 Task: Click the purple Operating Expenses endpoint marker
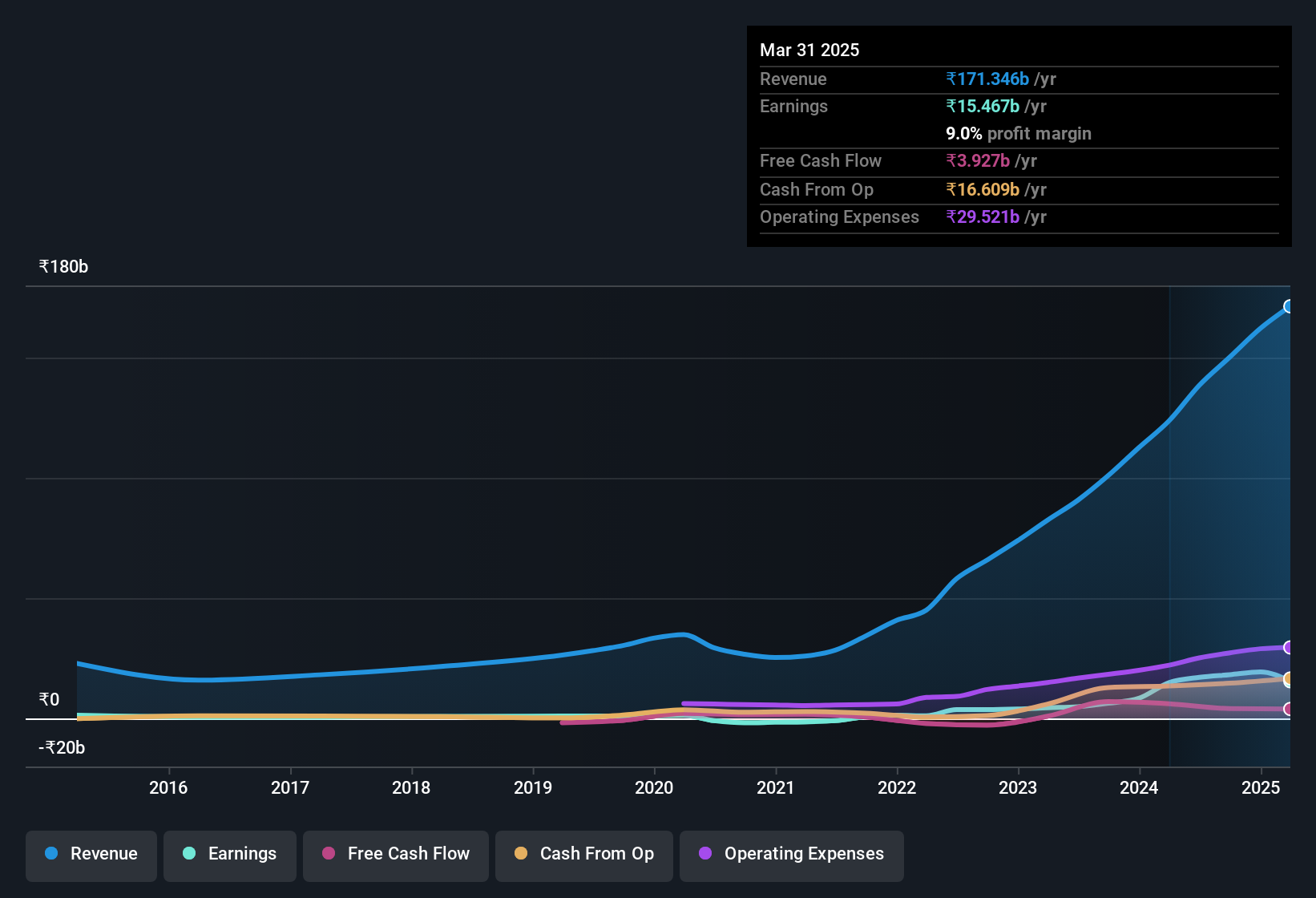coord(1289,647)
